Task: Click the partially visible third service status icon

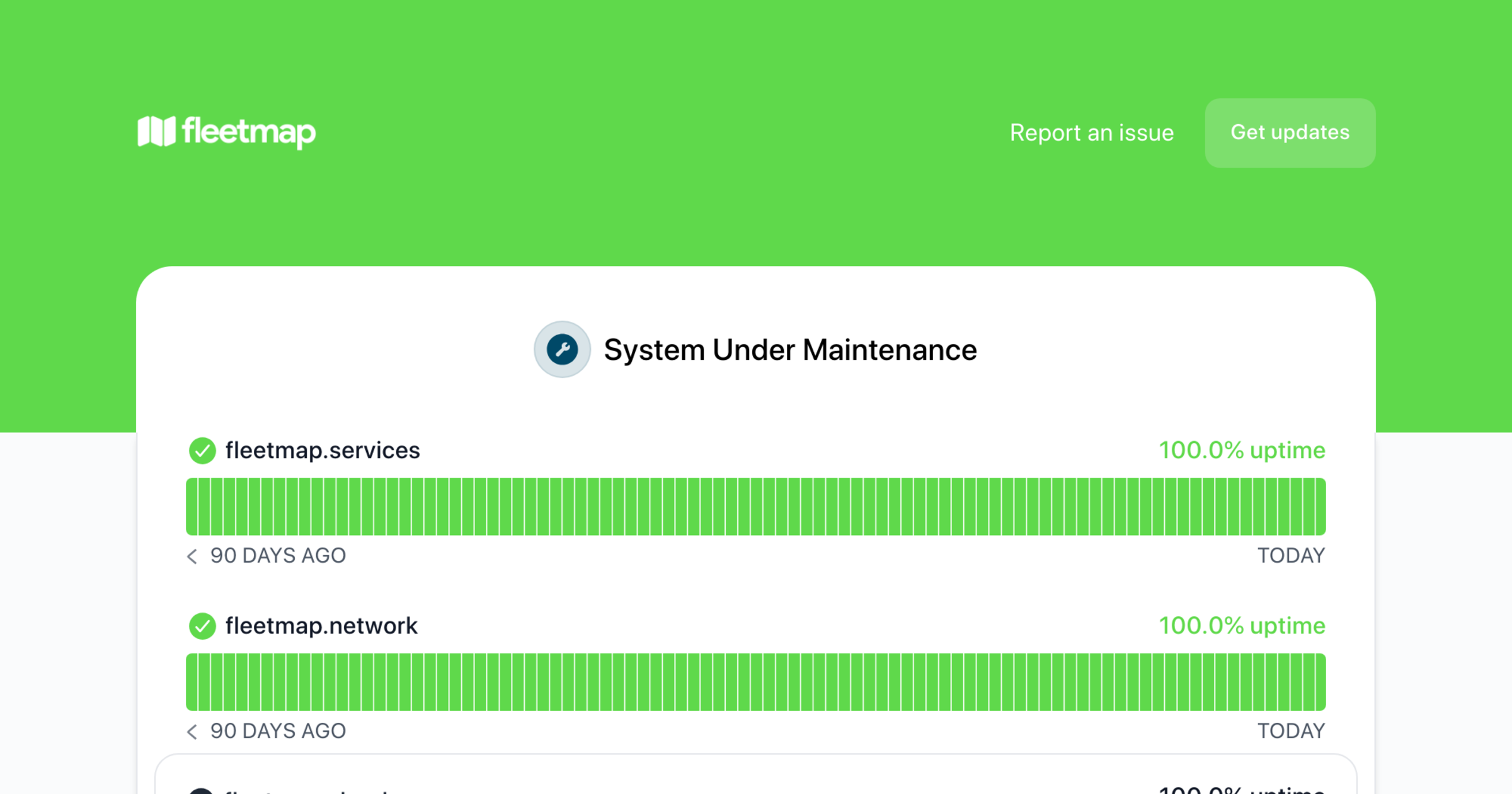Action: coord(201,790)
